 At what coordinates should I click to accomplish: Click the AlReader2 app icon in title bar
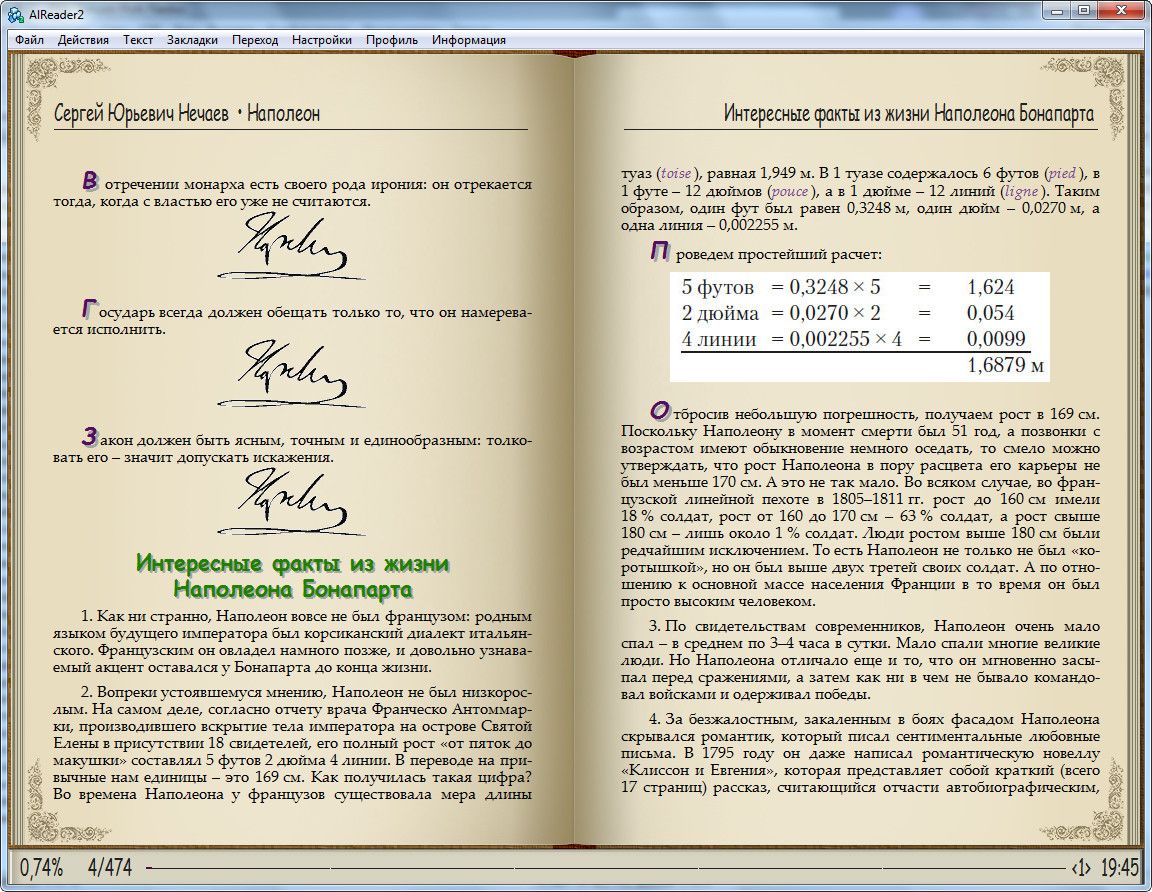point(15,13)
